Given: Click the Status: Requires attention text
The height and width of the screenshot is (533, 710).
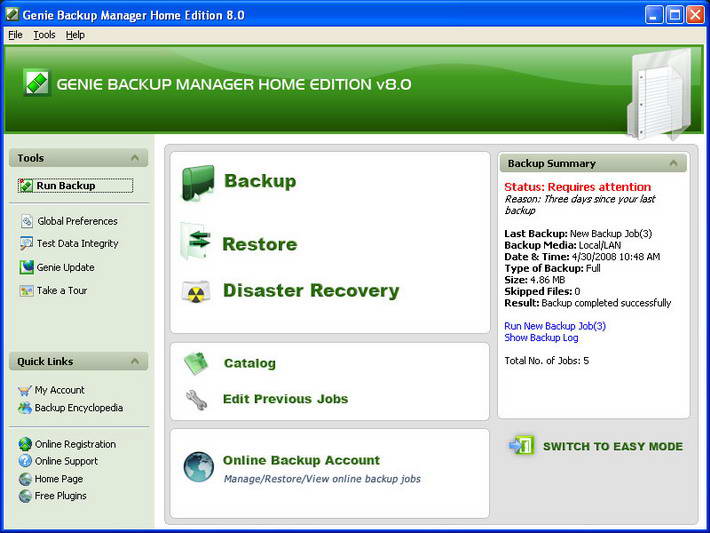Looking at the screenshot, I should (578, 187).
